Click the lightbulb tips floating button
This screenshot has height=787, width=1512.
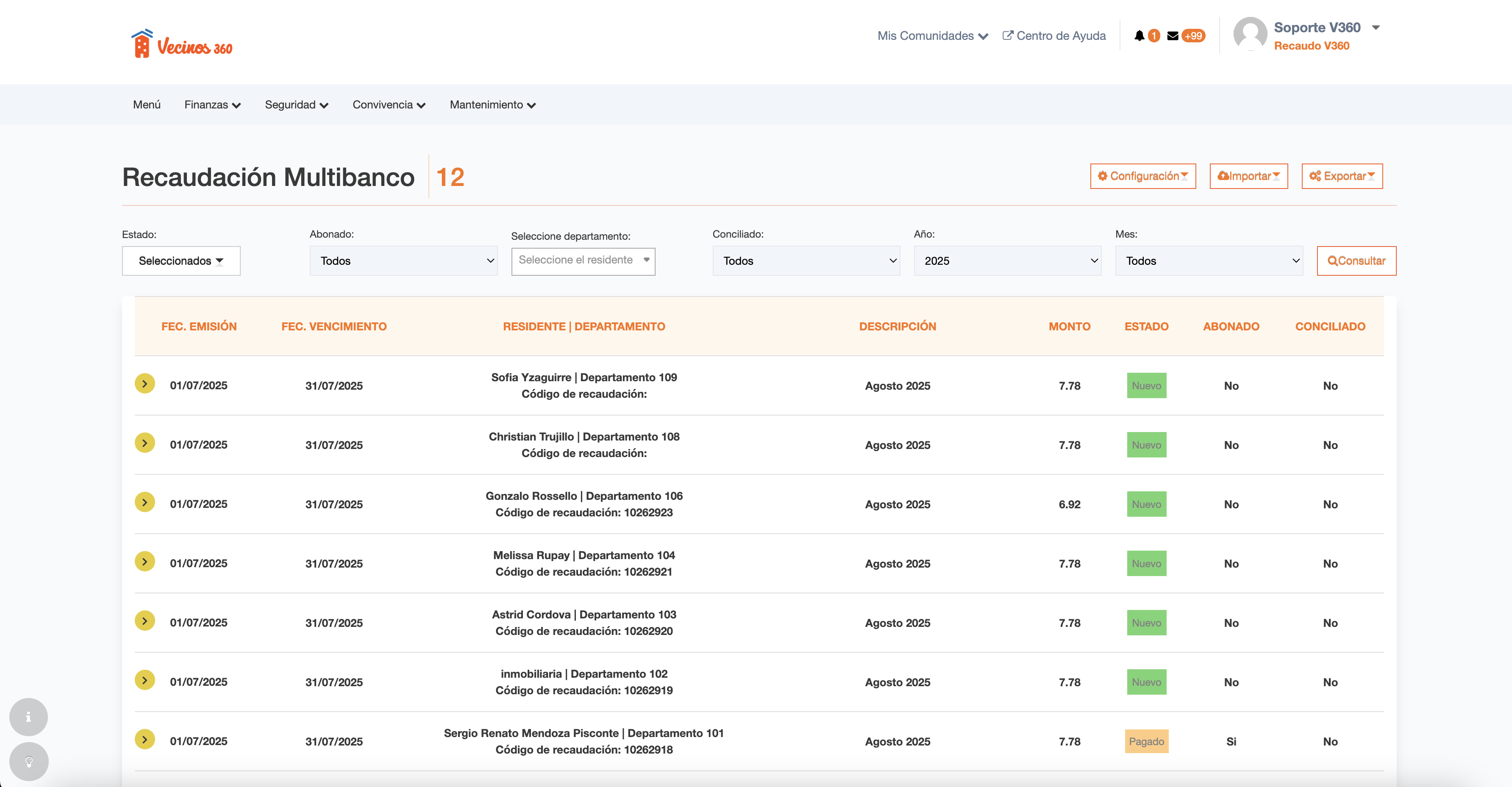28,761
